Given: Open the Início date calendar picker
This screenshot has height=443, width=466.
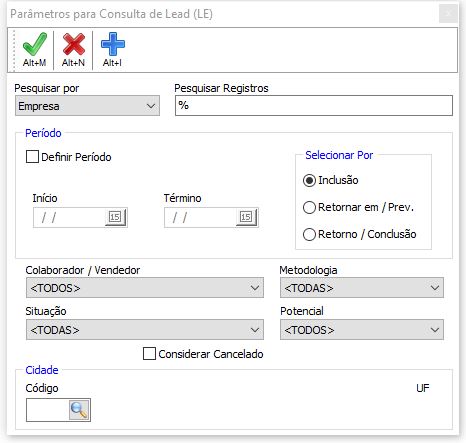Looking at the screenshot, I should coord(115,217).
